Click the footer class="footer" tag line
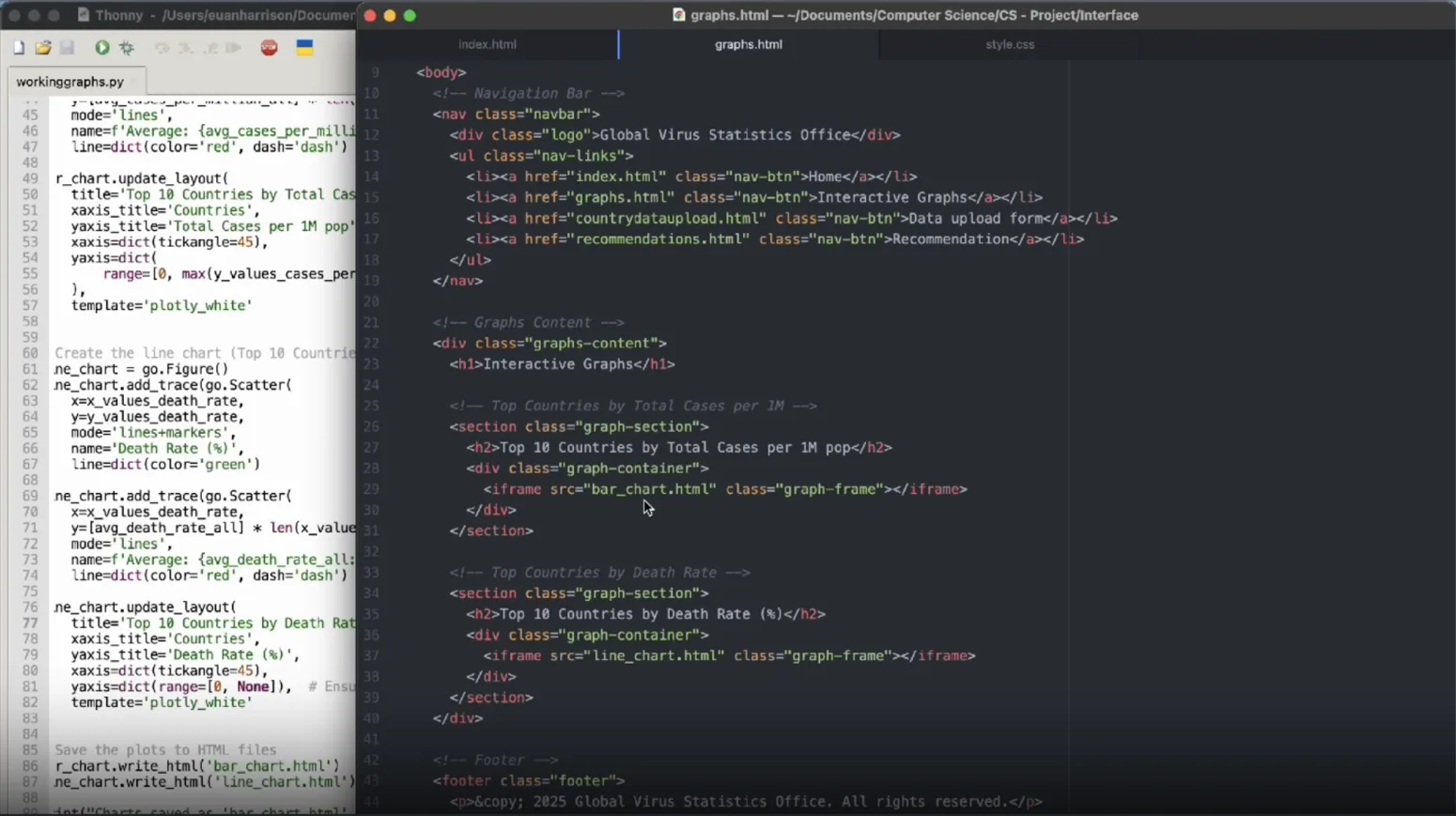The height and width of the screenshot is (816, 1456). [529, 780]
